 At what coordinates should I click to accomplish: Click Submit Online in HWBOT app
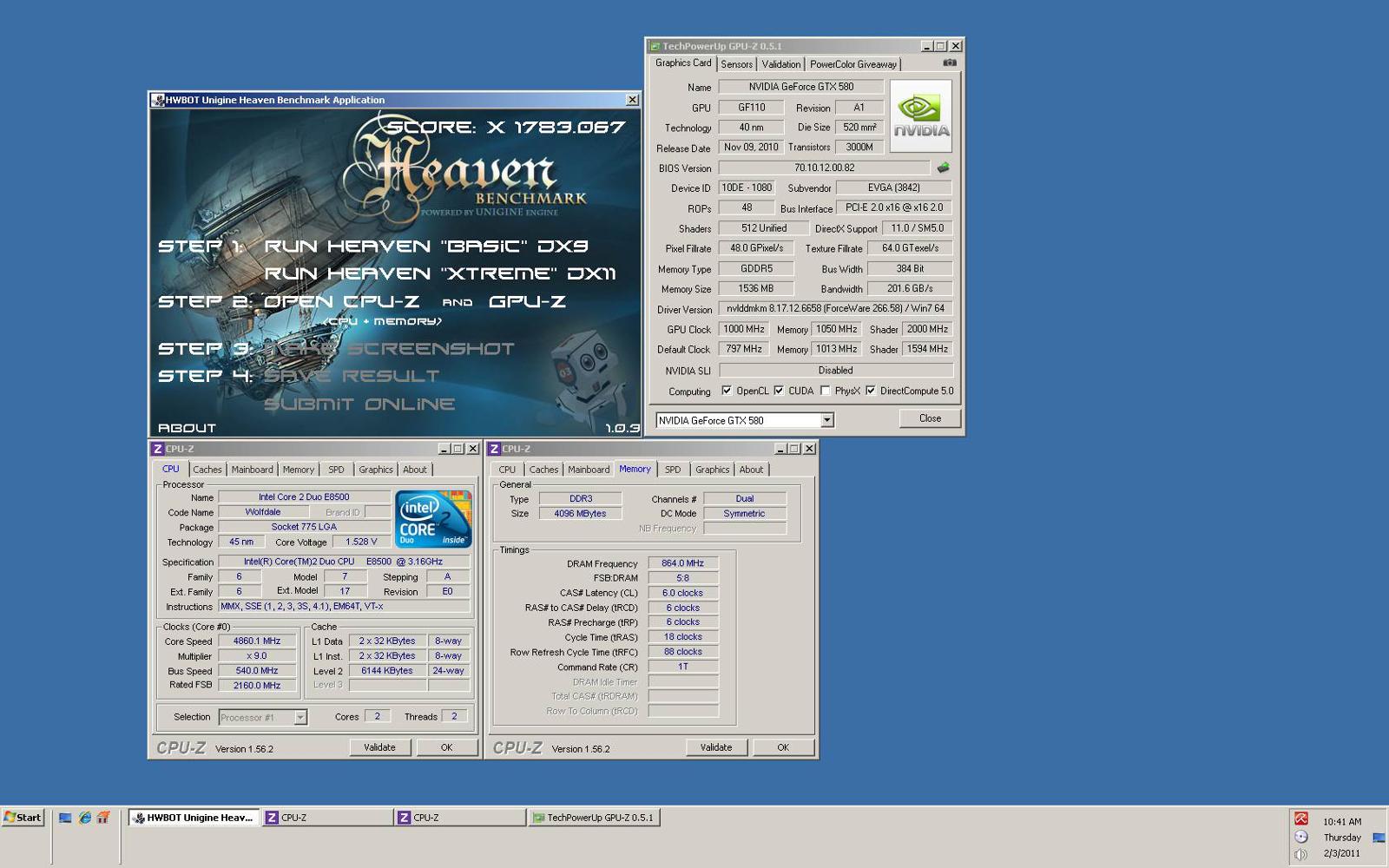pos(359,404)
